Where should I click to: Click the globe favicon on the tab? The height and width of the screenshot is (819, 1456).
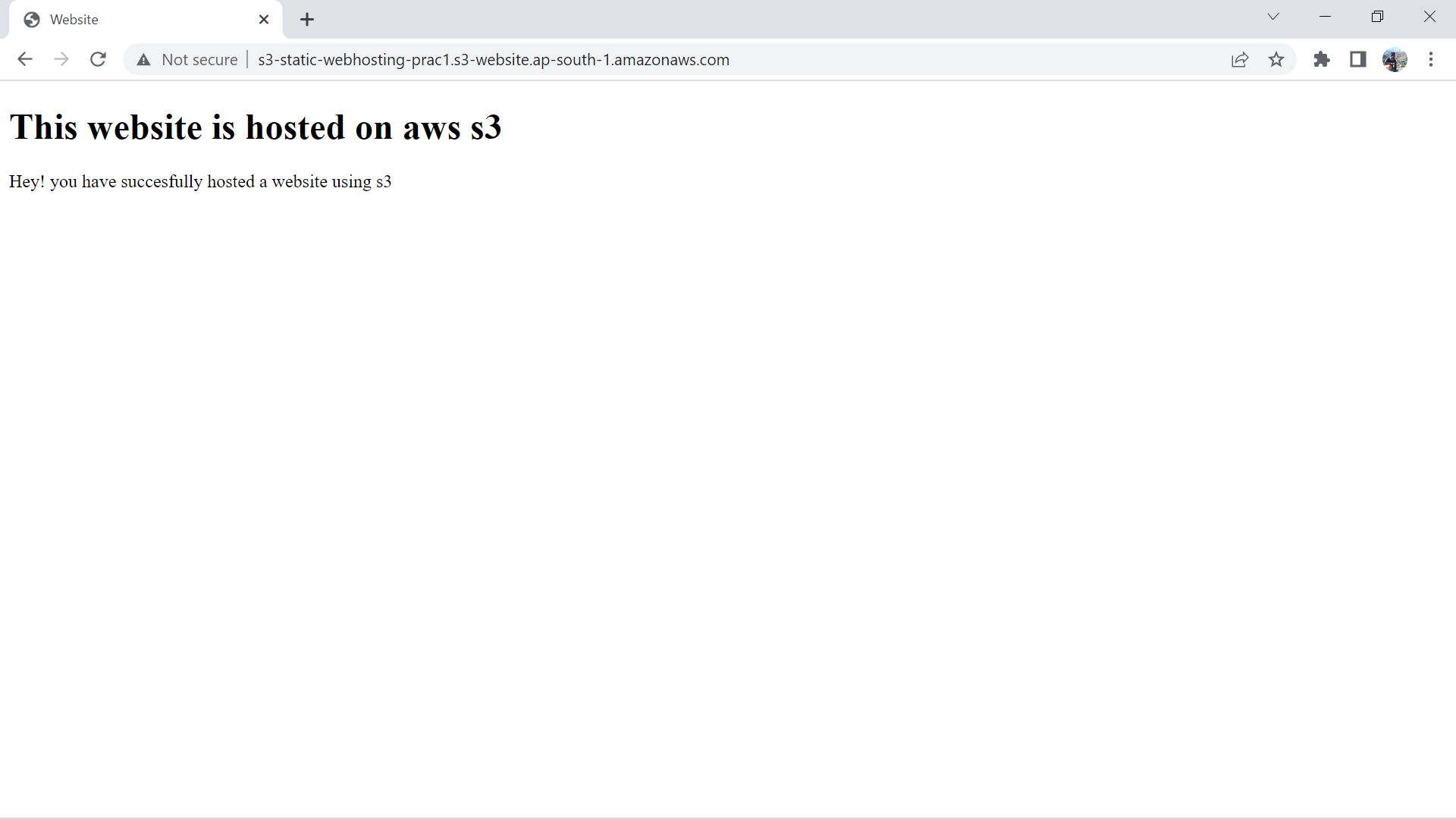tap(32, 19)
